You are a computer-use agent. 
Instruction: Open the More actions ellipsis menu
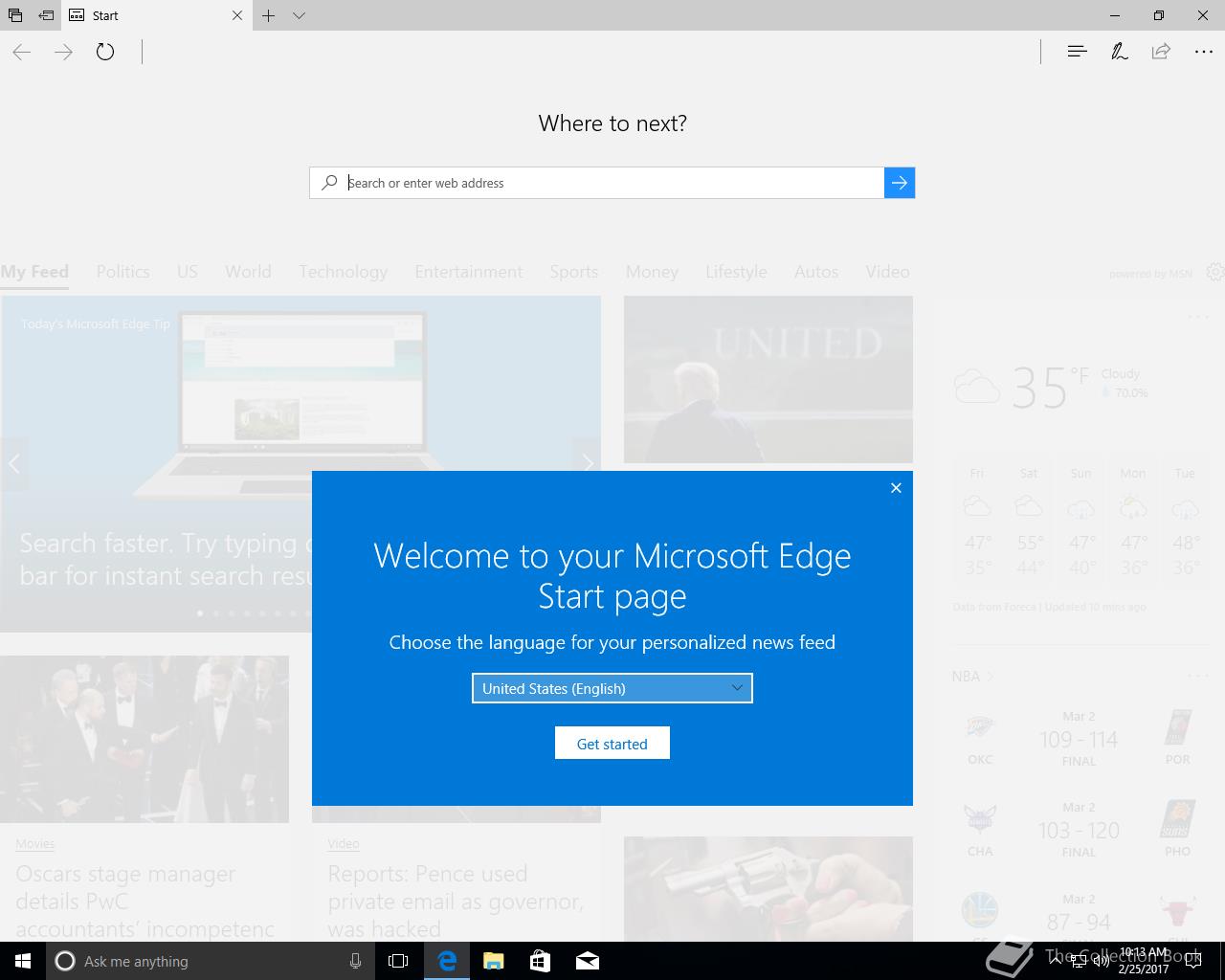(x=1204, y=52)
